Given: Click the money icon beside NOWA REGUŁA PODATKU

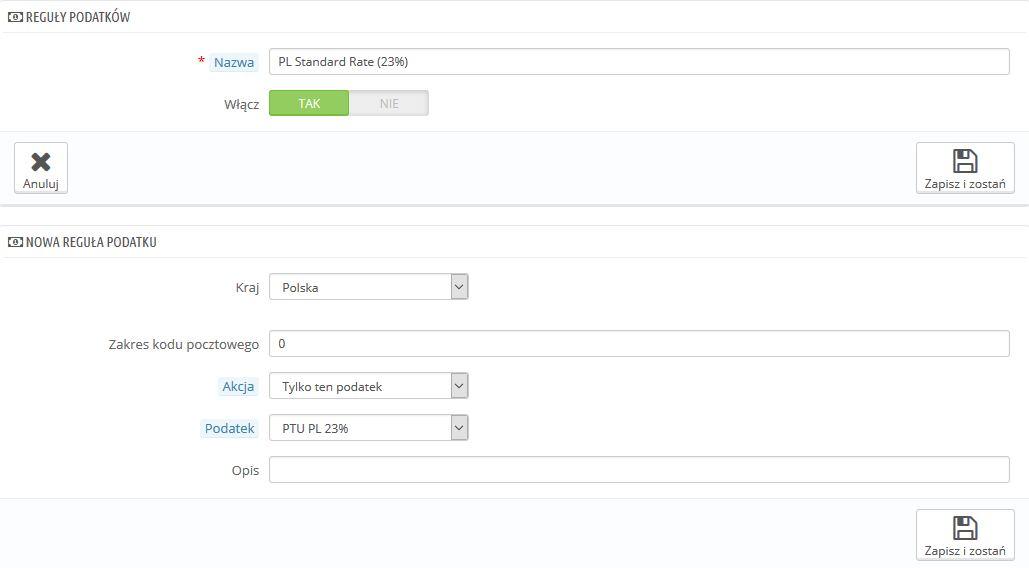Looking at the screenshot, I should tap(14, 242).
